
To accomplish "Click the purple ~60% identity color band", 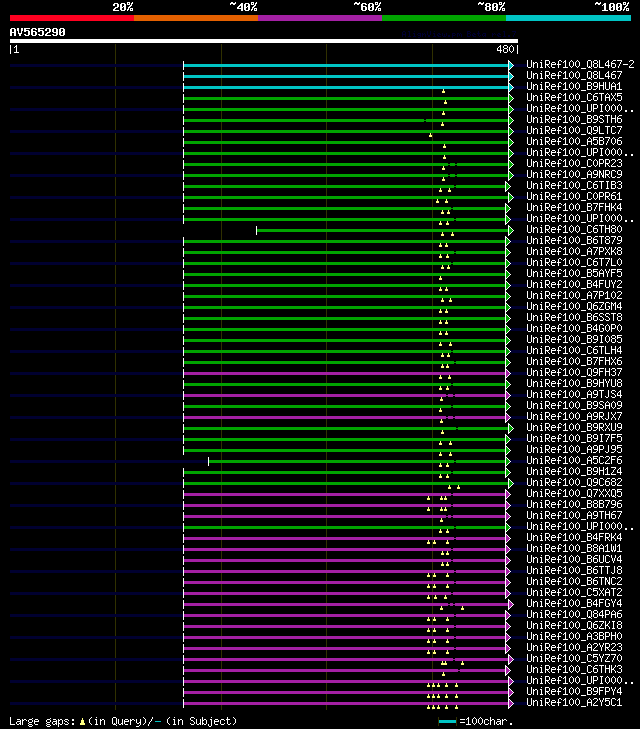I will pyautogui.click(x=320, y=18).
